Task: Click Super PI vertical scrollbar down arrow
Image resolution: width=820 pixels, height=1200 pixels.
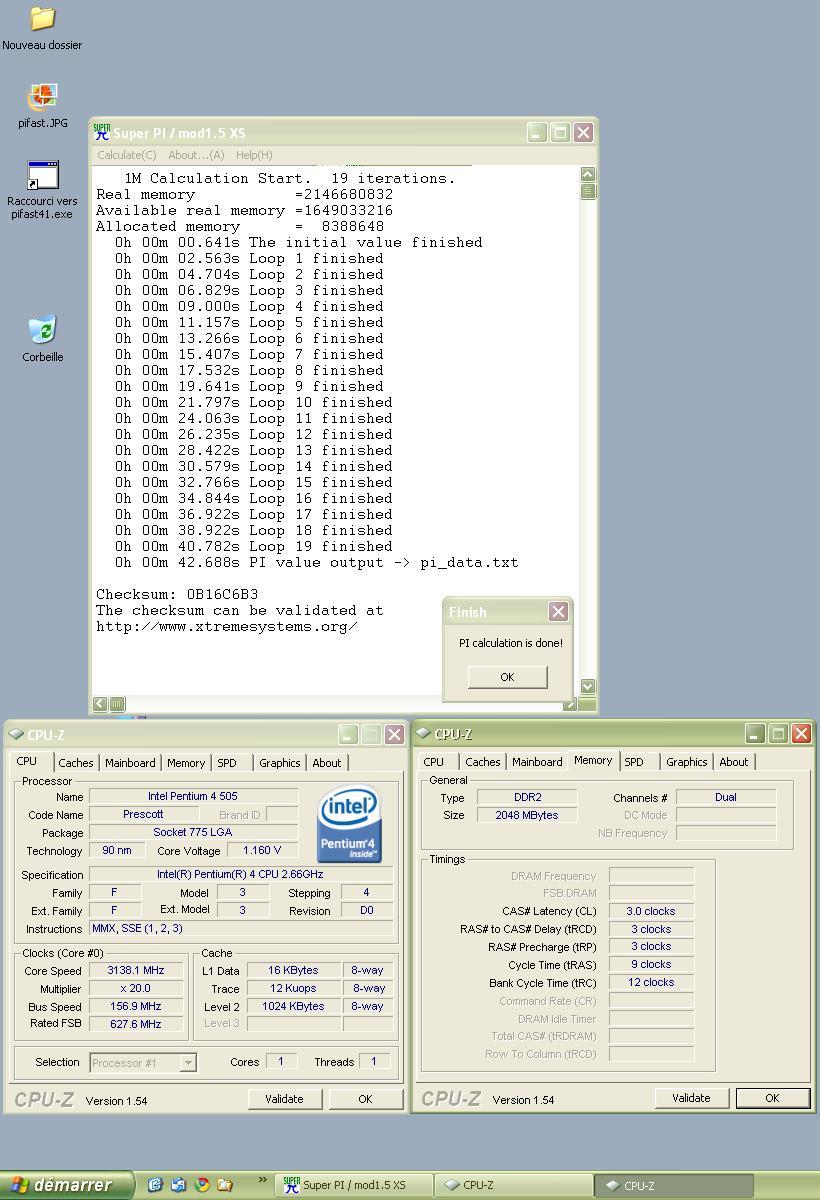Action: click(587, 686)
